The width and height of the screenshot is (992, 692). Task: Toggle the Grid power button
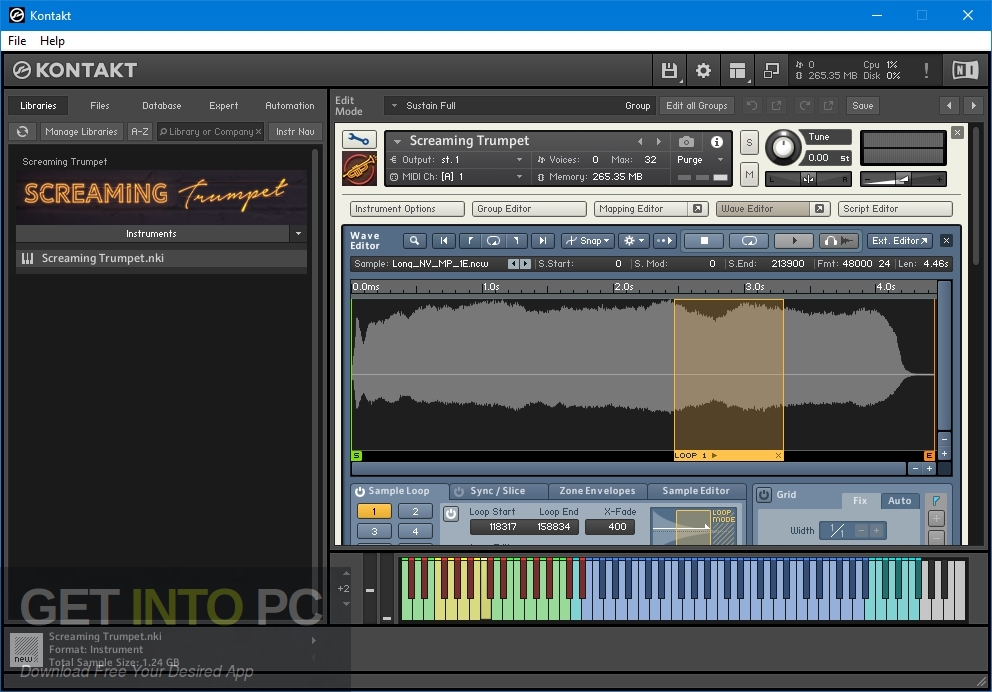coord(764,495)
